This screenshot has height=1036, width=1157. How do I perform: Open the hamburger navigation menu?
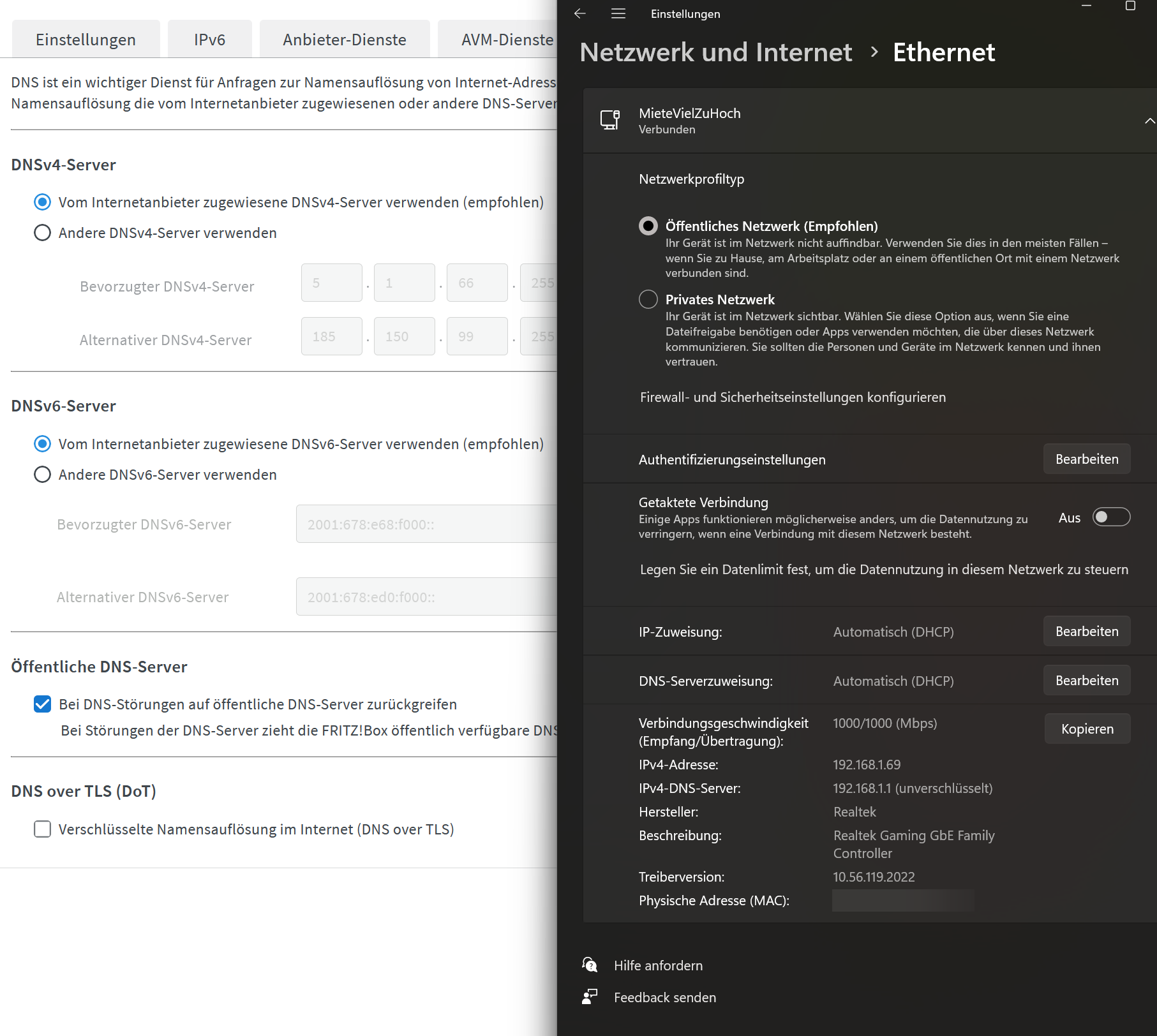(x=618, y=13)
